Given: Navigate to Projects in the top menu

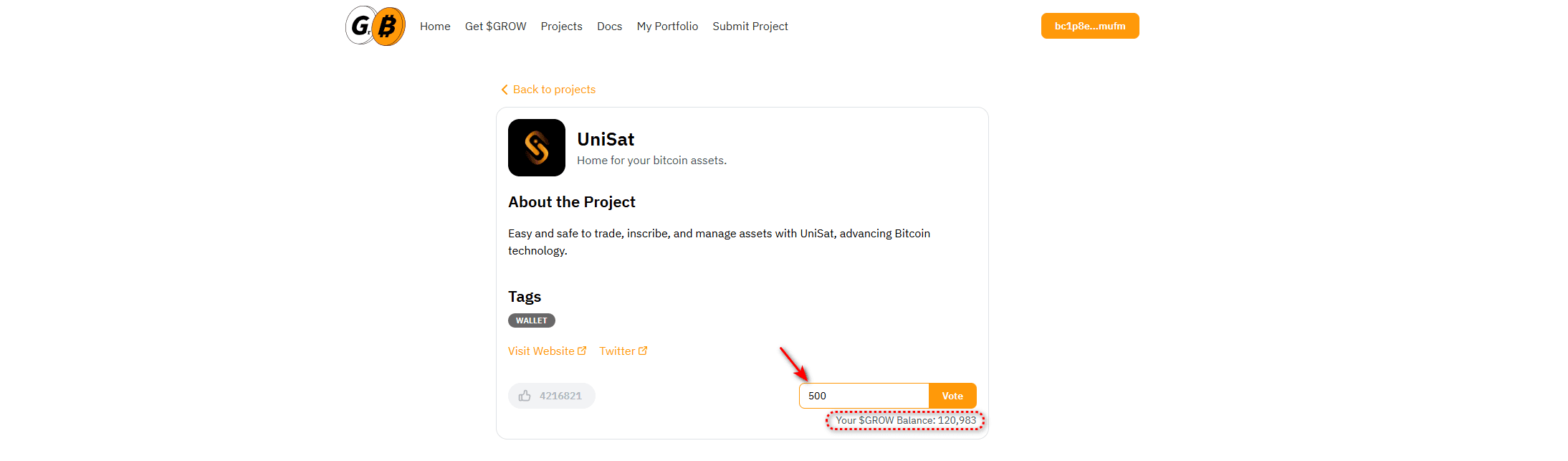Looking at the screenshot, I should click(x=561, y=27).
